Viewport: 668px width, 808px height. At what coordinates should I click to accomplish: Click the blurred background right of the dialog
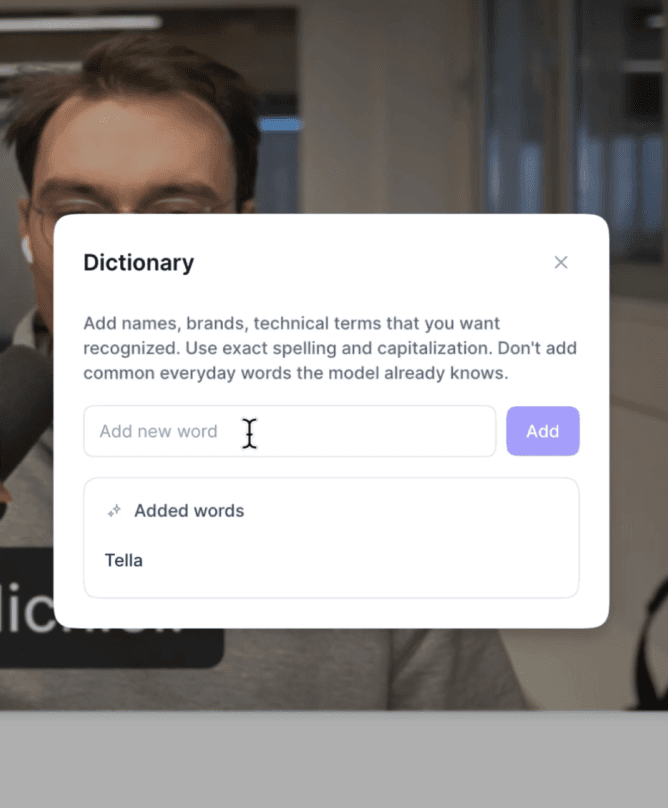(639, 412)
